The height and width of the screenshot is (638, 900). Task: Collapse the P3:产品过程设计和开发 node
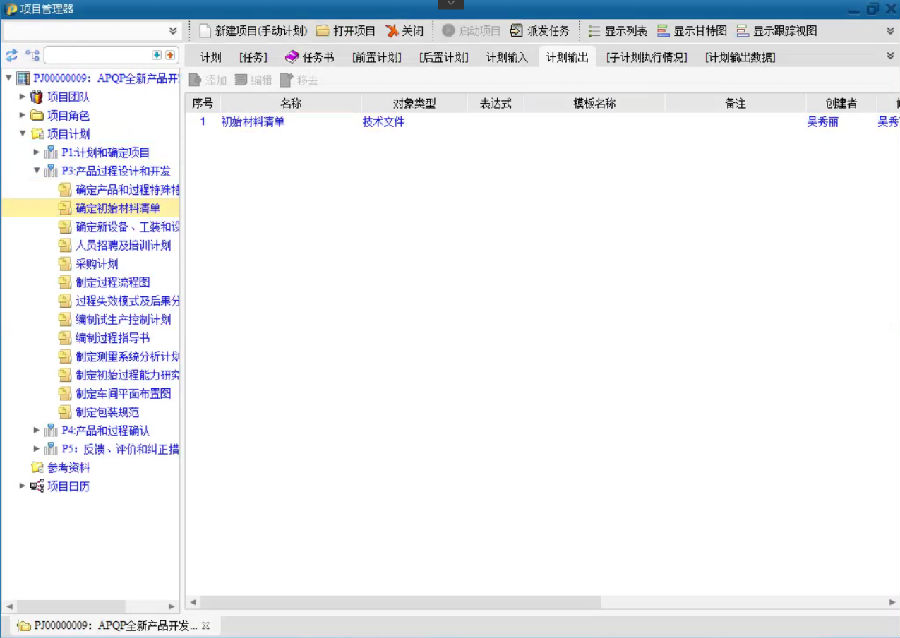coord(37,171)
